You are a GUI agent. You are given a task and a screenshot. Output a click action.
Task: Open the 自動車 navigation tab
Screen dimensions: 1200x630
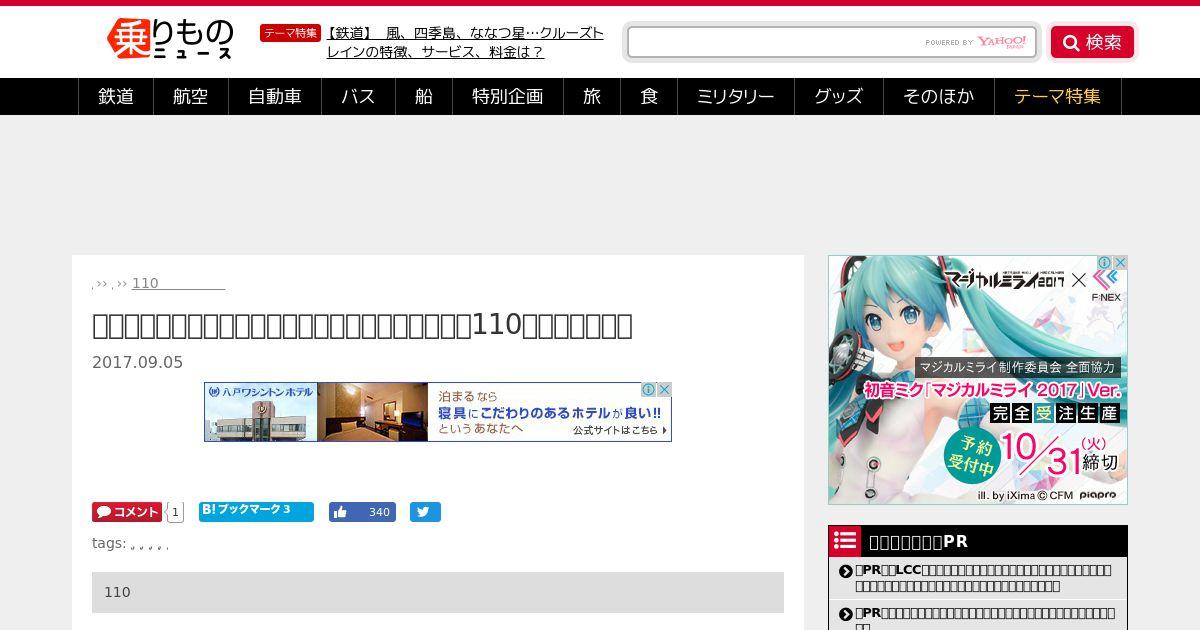pyautogui.click(x=275, y=96)
